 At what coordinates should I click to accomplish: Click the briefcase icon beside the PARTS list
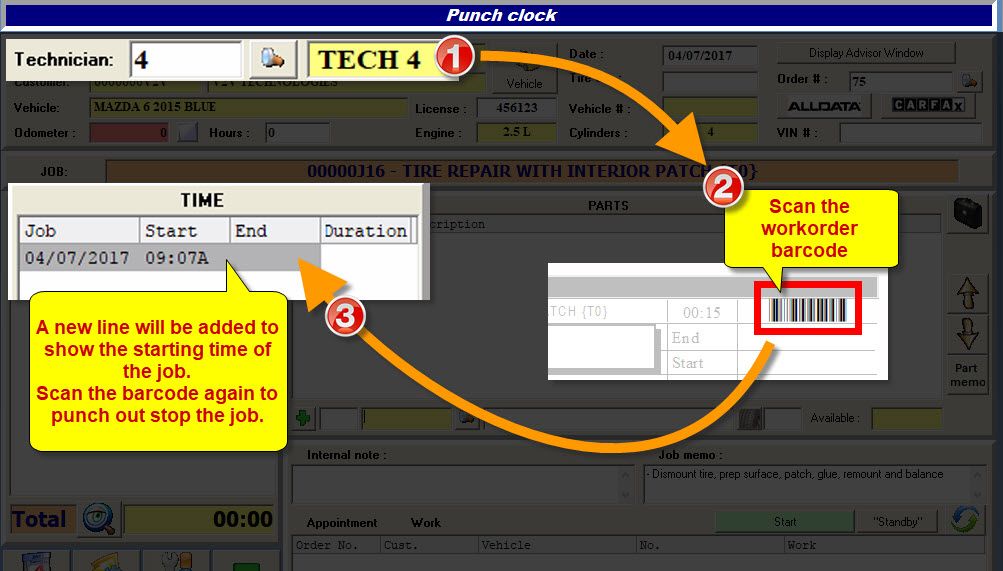click(x=967, y=213)
